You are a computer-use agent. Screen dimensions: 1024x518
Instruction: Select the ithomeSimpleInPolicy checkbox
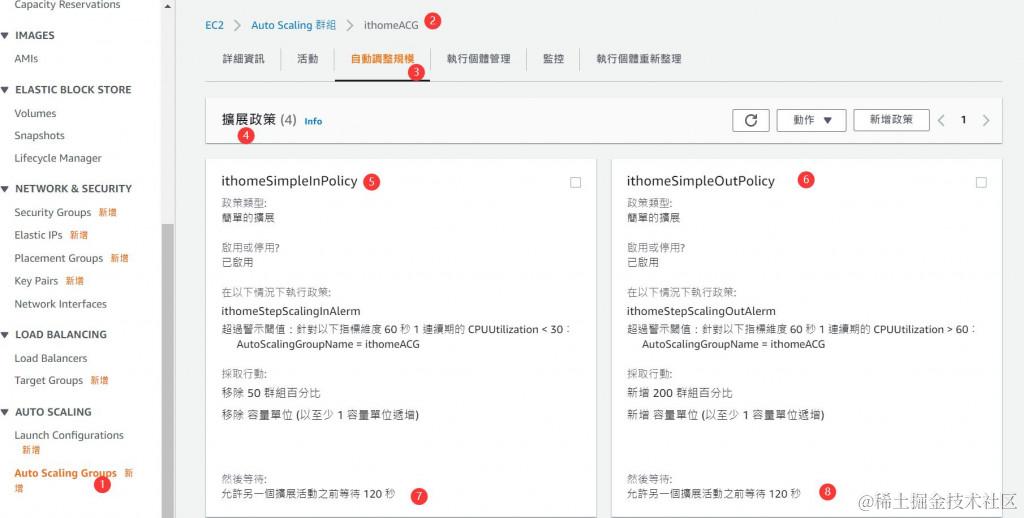point(575,182)
